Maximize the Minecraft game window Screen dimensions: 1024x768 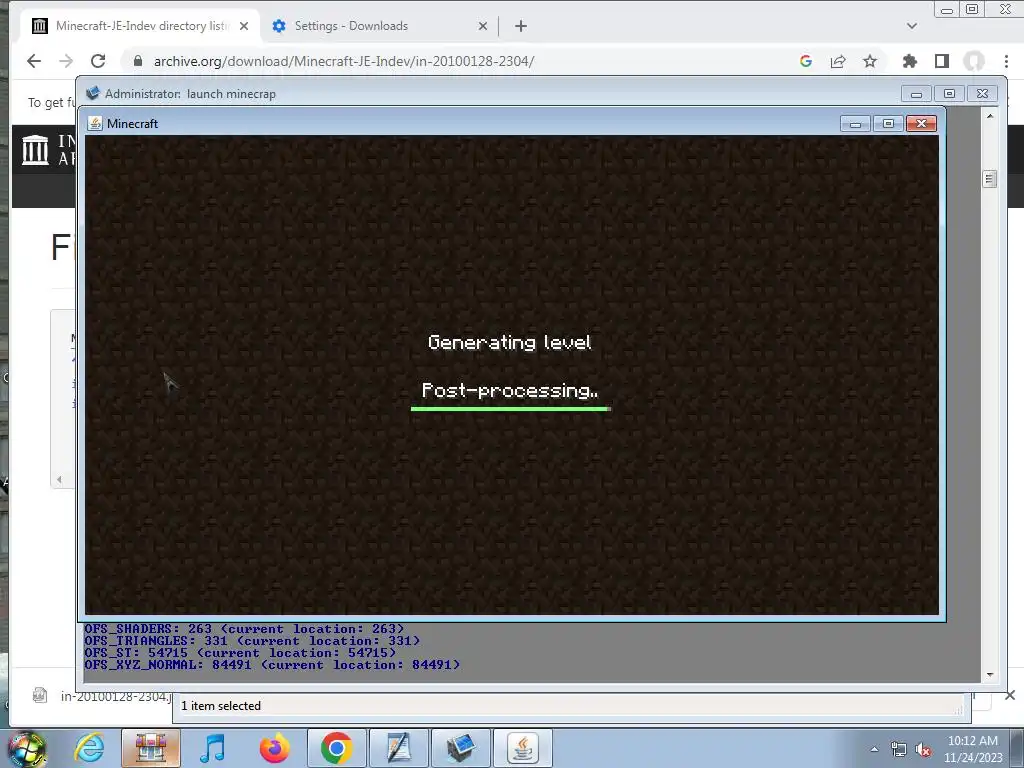tap(888, 123)
